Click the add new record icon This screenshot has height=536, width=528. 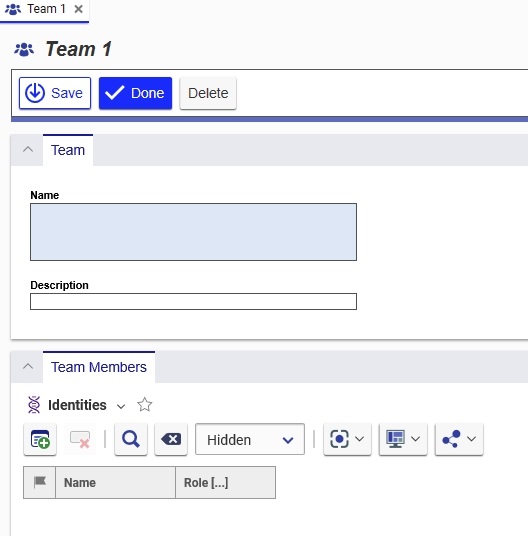40,439
